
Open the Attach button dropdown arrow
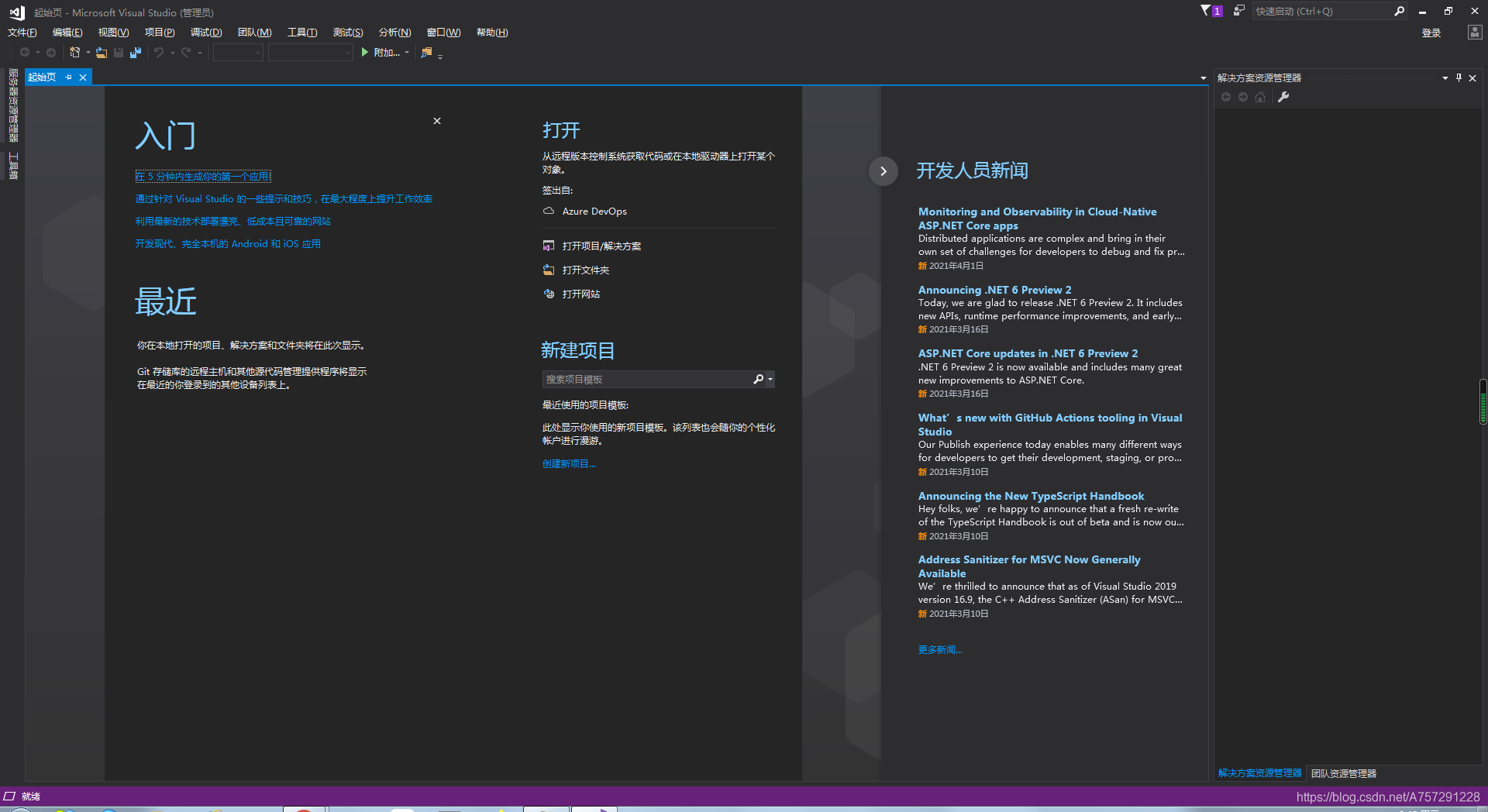point(407,53)
